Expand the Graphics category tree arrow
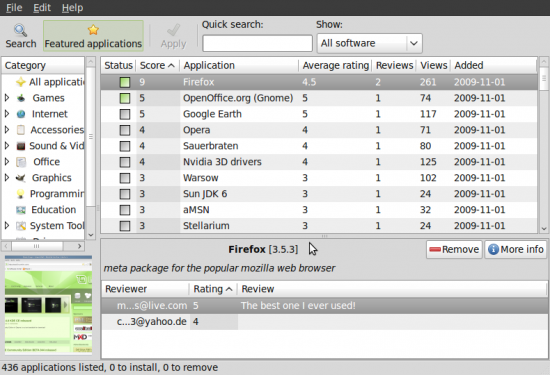 (x=7, y=178)
